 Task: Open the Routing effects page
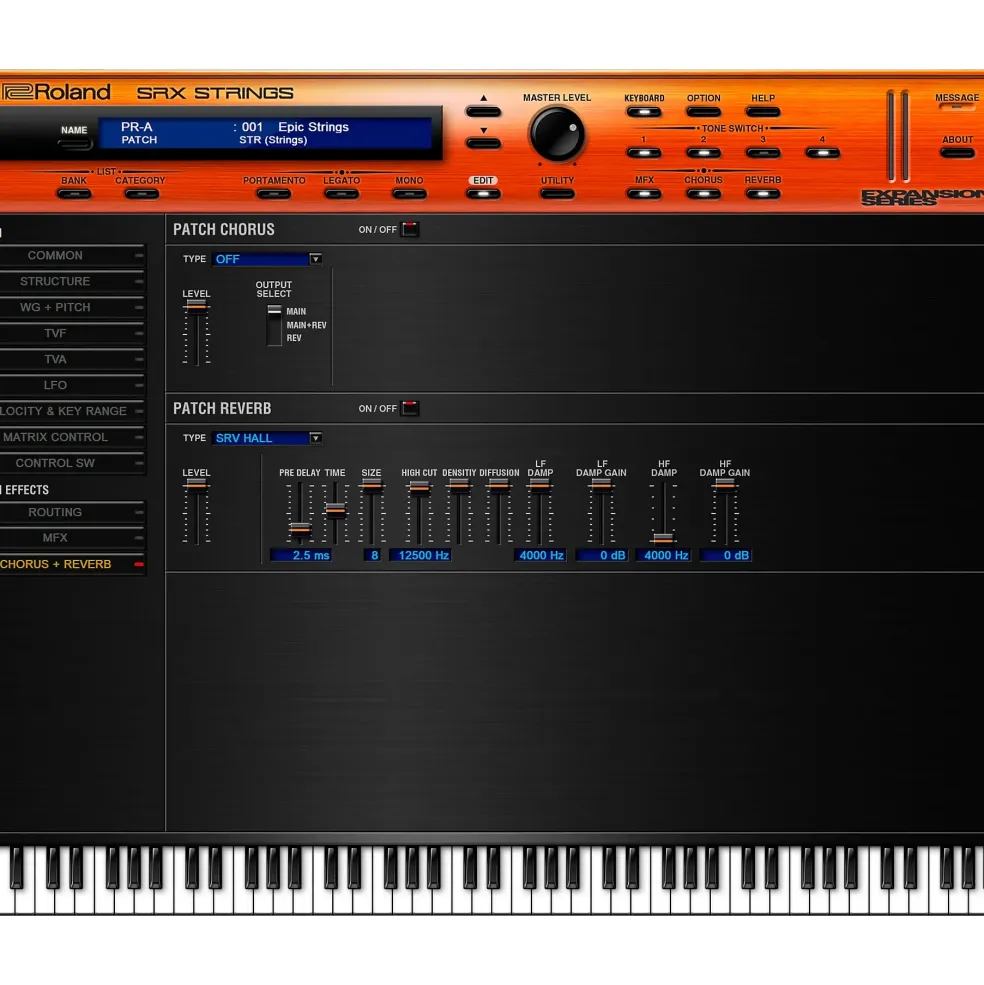(72, 512)
